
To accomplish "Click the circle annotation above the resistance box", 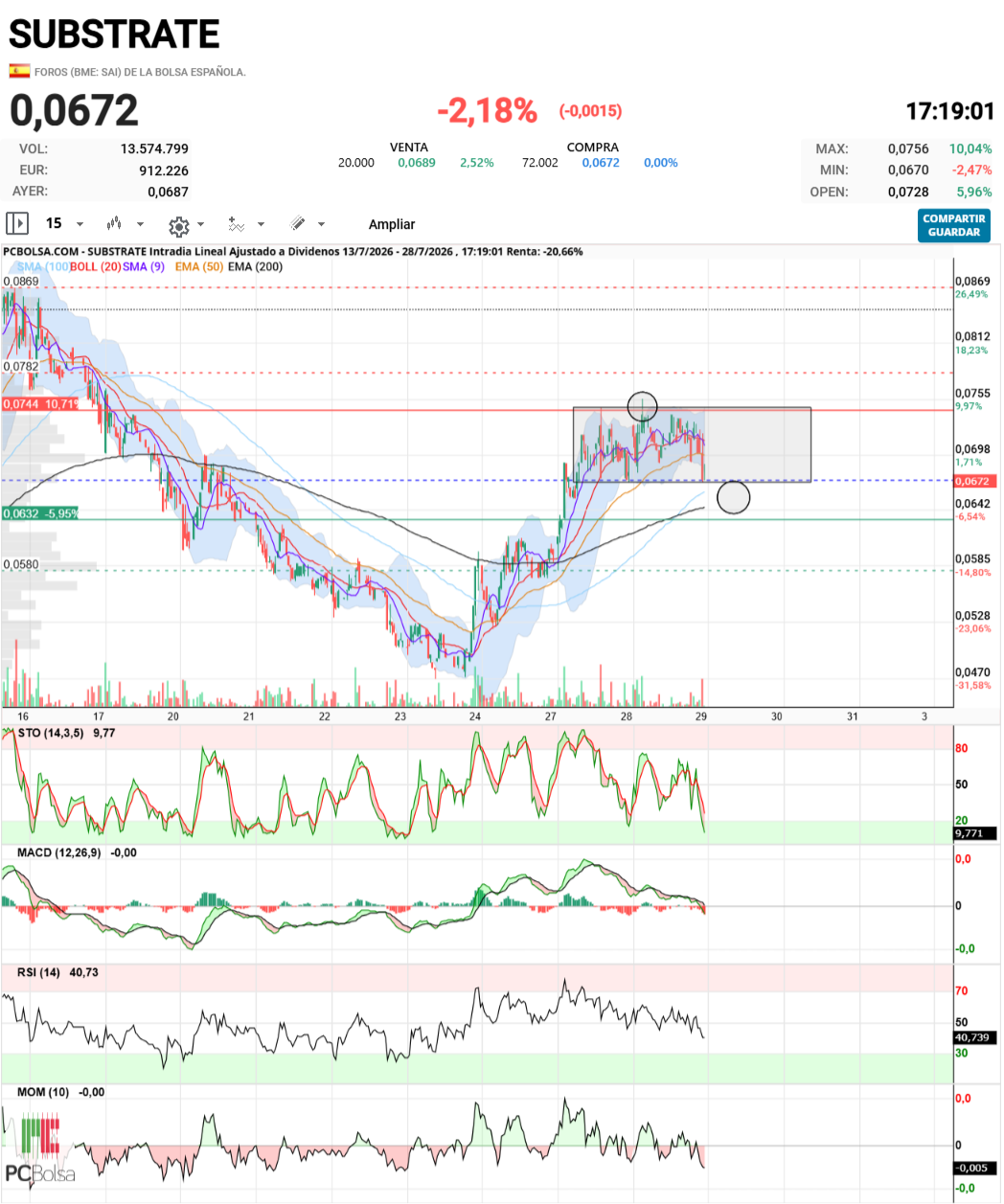I will [x=643, y=407].
